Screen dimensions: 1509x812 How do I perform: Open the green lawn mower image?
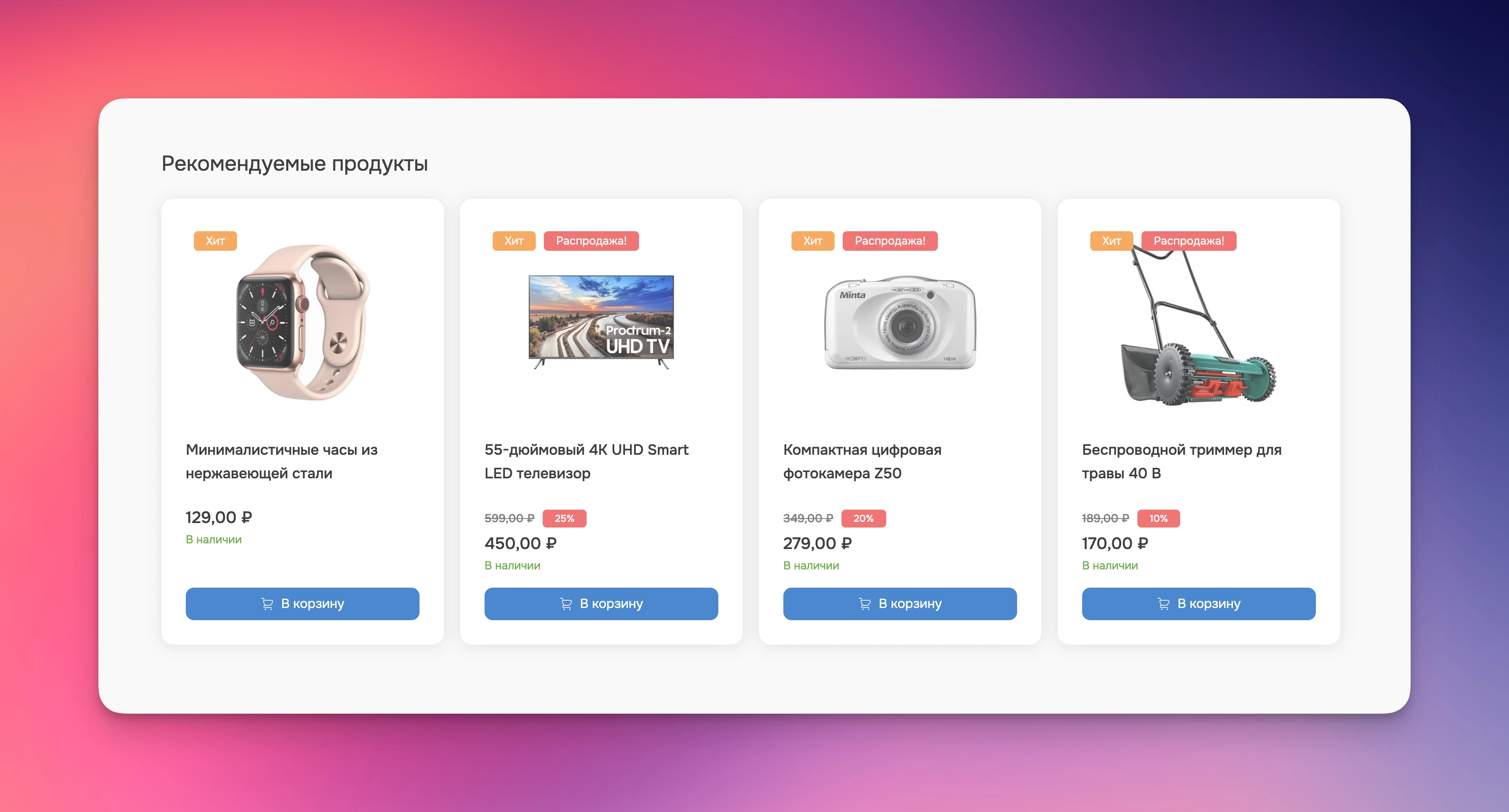click(1198, 325)
